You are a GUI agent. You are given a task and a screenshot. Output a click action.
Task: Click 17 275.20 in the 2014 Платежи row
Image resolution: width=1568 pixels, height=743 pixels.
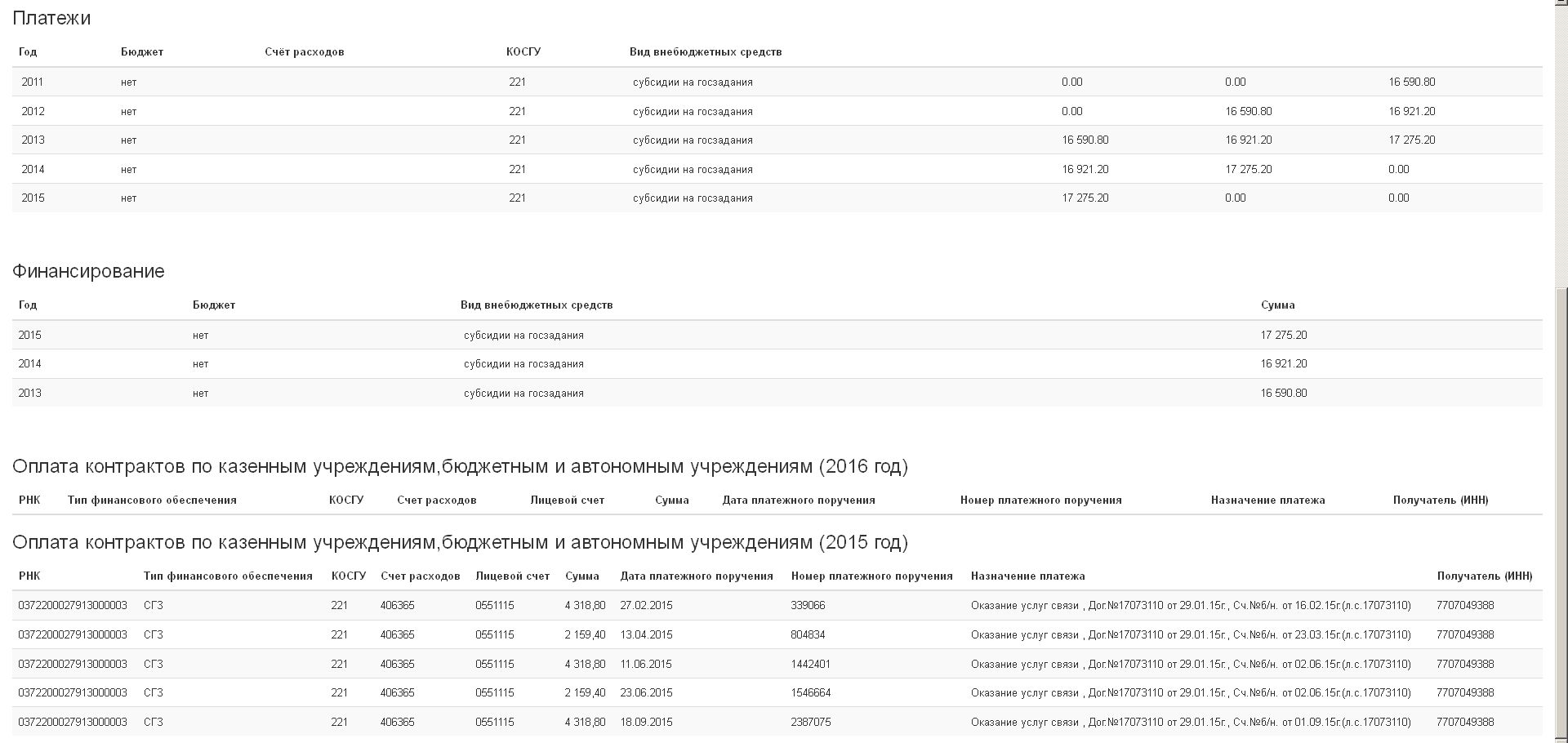pos(1249,169)
